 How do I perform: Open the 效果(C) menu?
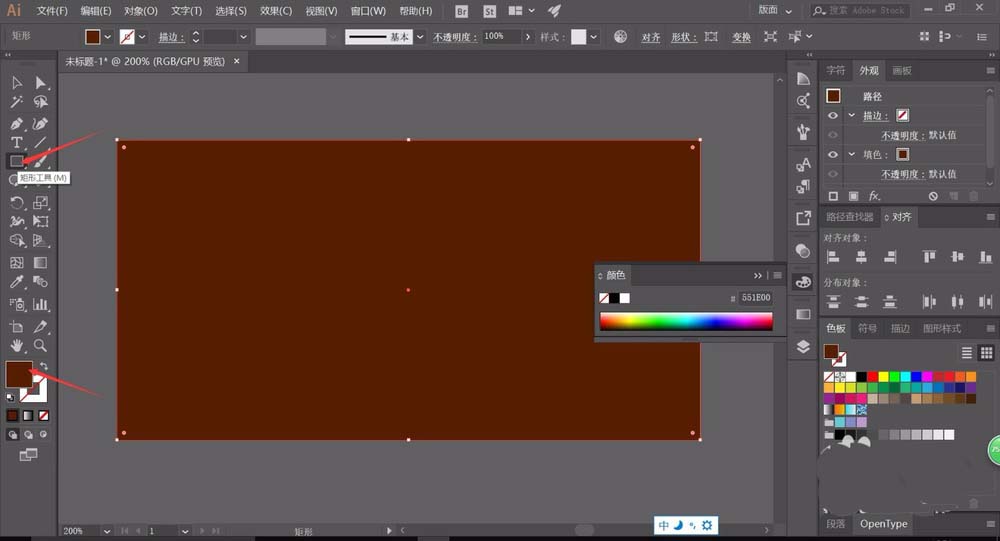pos(276,11)
